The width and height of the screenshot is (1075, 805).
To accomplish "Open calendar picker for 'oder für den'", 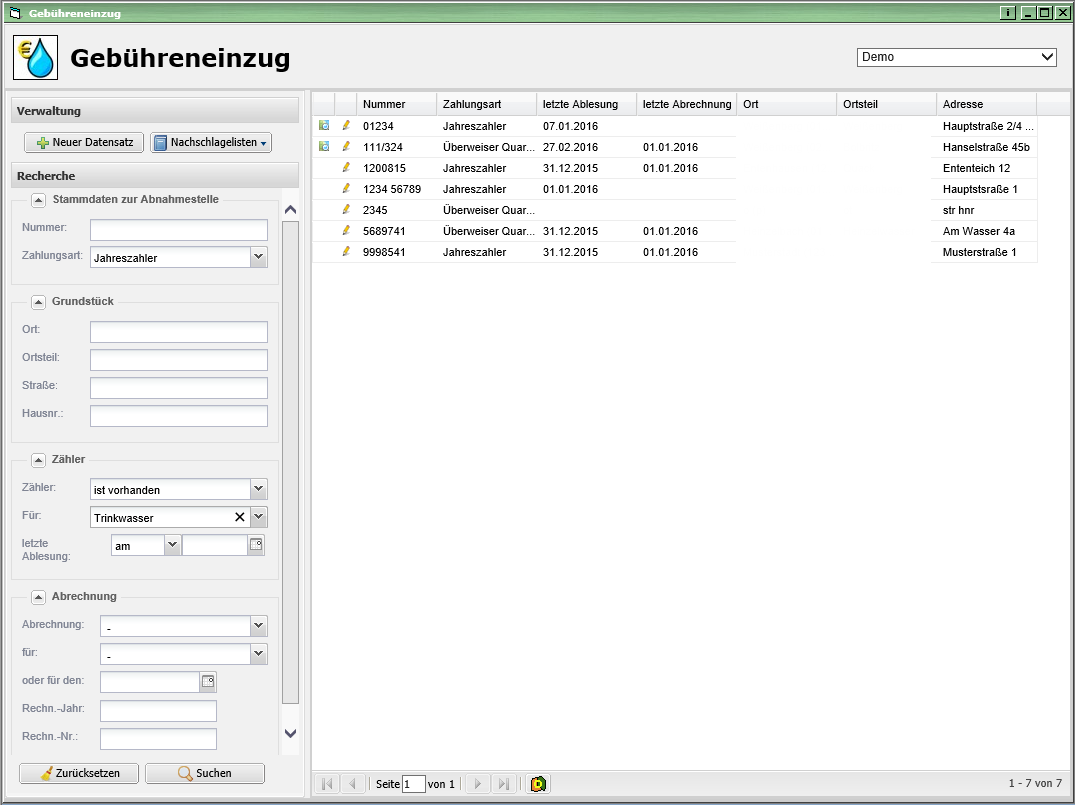I will tap(208, 682).
